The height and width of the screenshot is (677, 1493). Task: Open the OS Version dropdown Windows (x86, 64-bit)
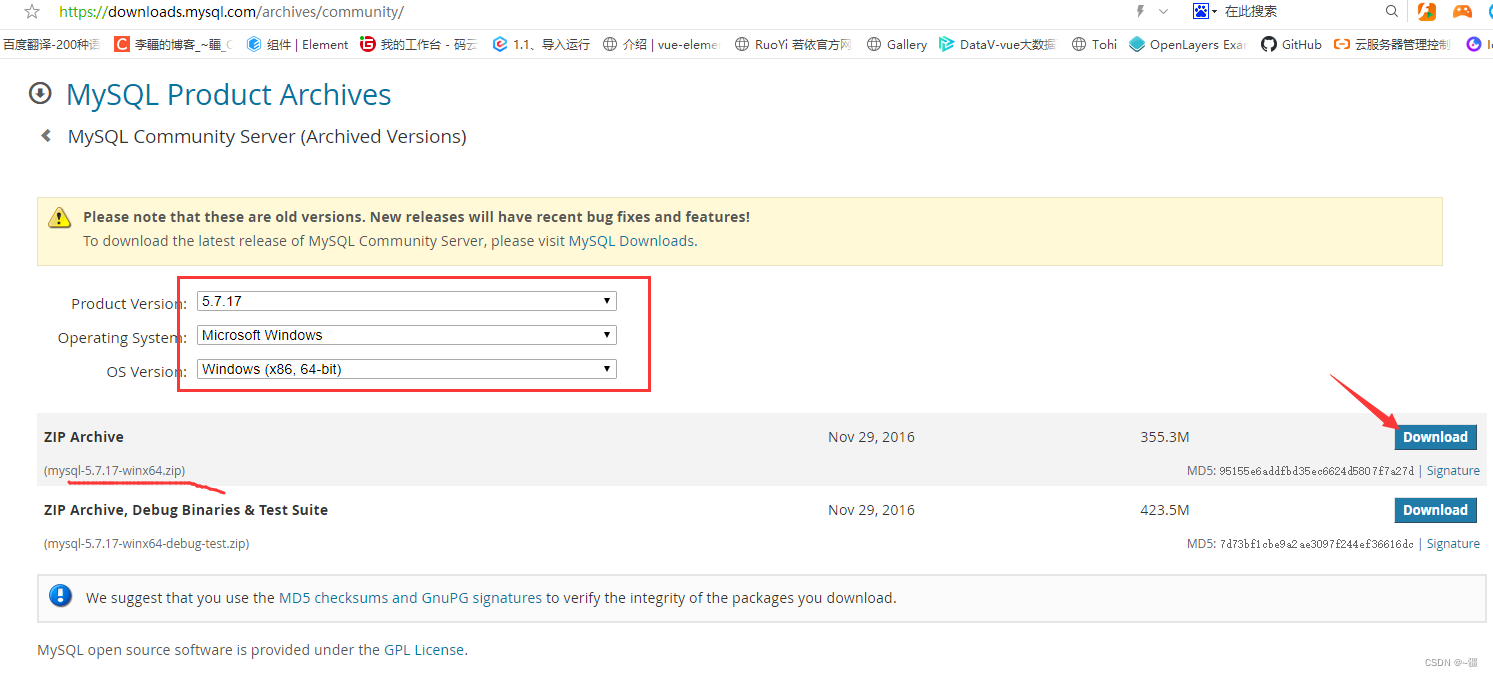click(x=407, y=369)
